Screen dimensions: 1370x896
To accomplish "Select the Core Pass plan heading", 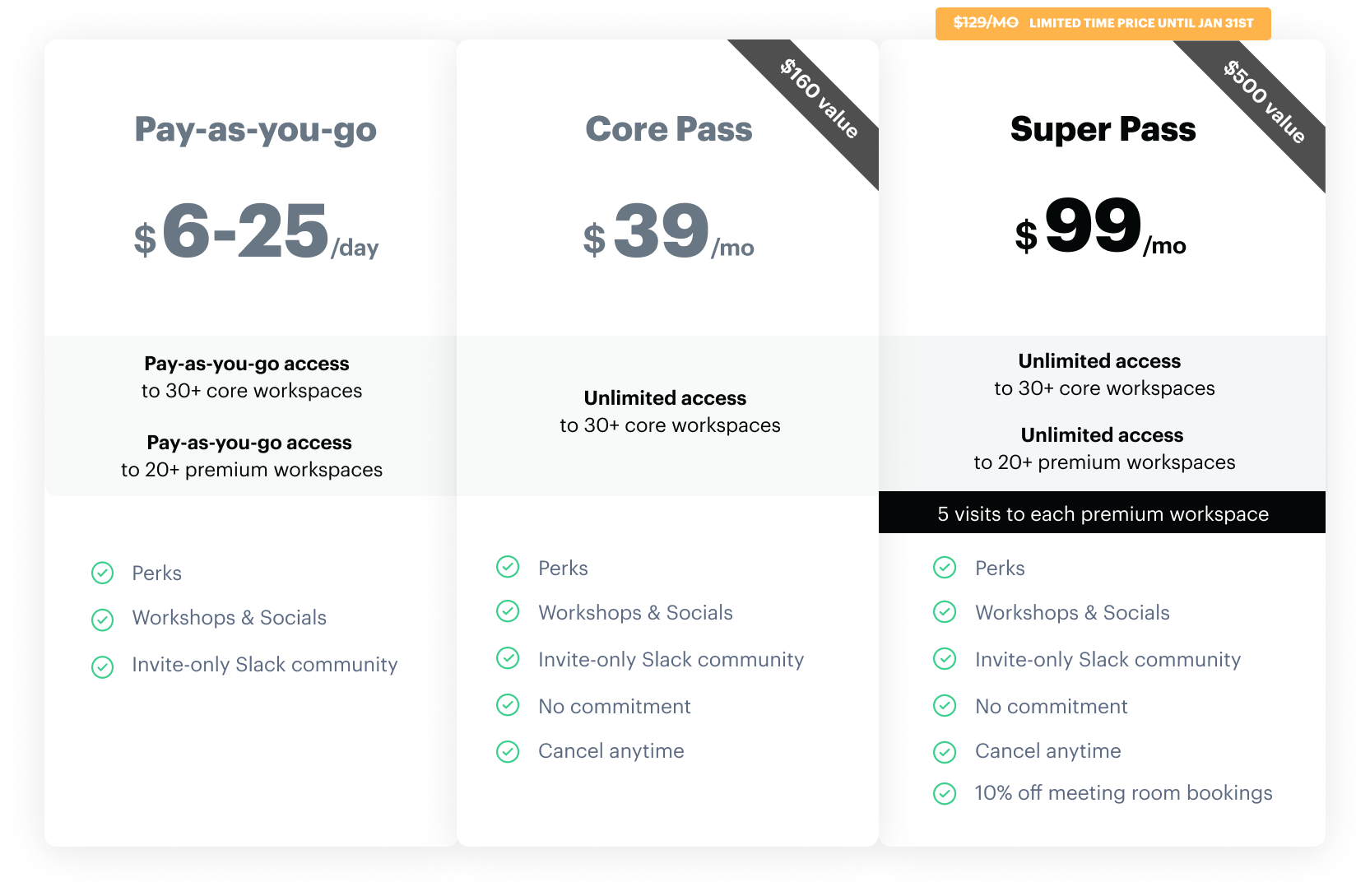I will pyautogui.click(x=669, y=129).
